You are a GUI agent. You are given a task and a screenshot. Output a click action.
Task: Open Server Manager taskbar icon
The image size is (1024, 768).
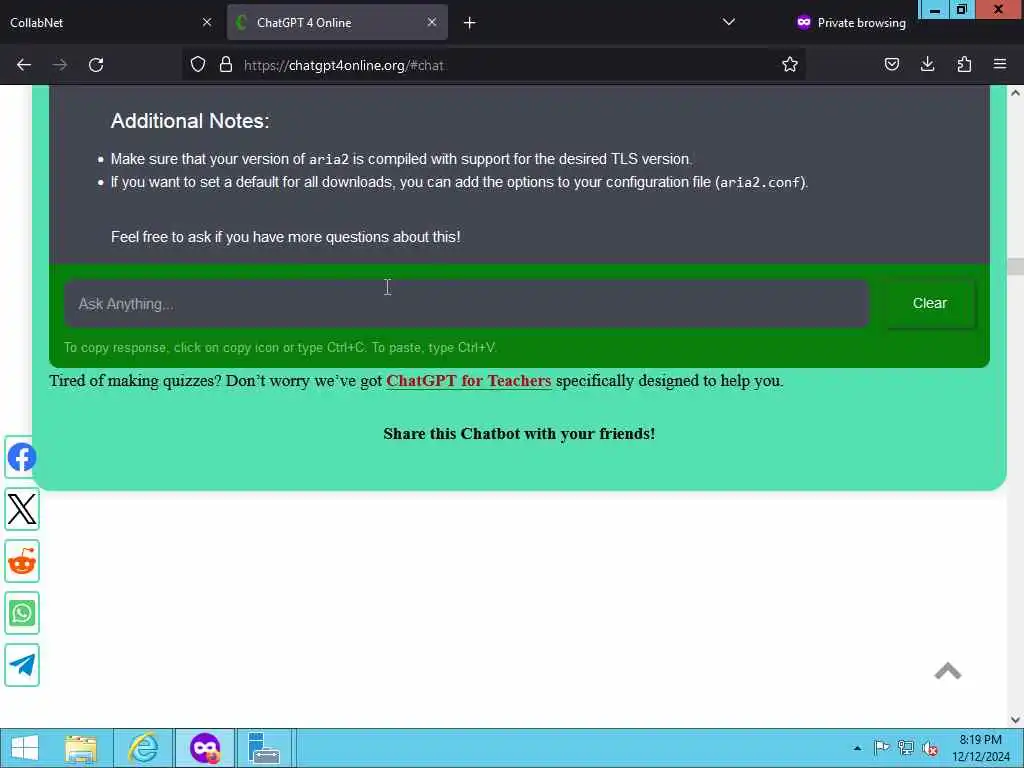(264, 748)
